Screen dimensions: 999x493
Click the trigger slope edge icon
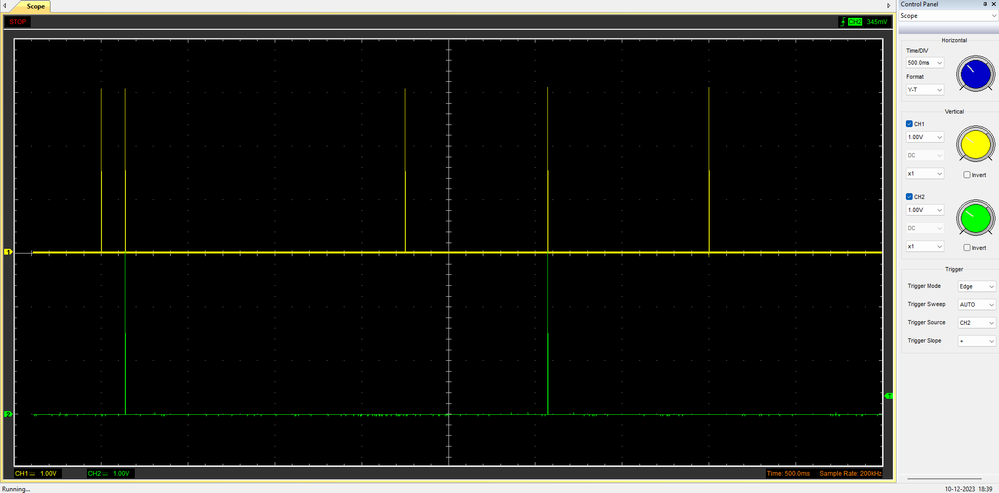pos(842,22)
